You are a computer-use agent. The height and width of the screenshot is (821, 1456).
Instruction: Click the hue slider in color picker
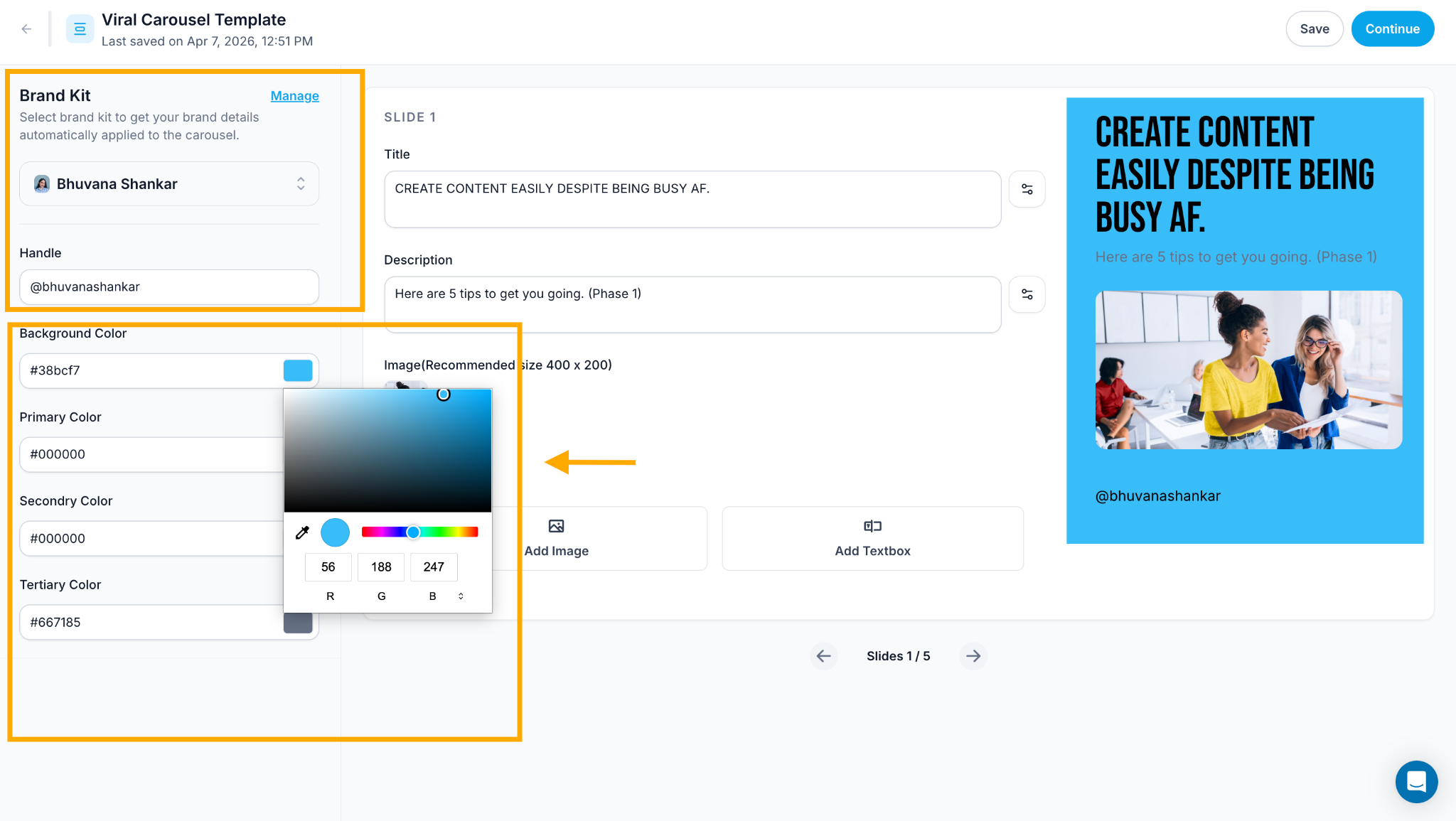419,532
